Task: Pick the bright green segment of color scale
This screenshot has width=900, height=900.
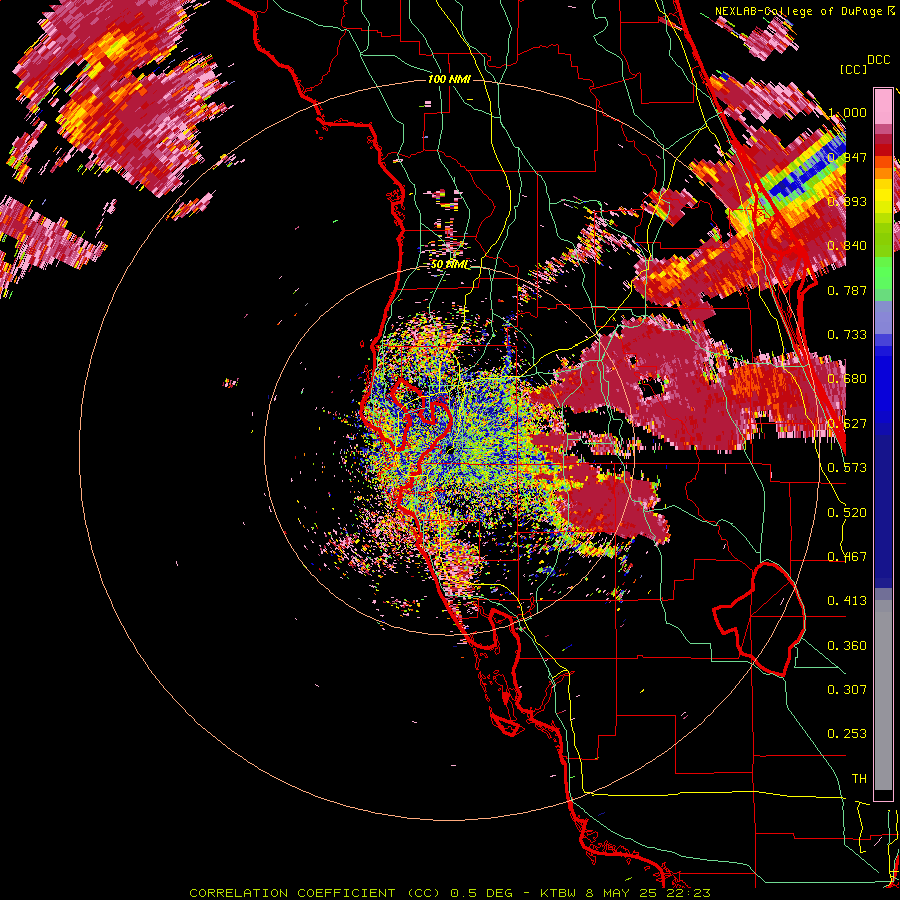Action: click(x=883, y=273)
